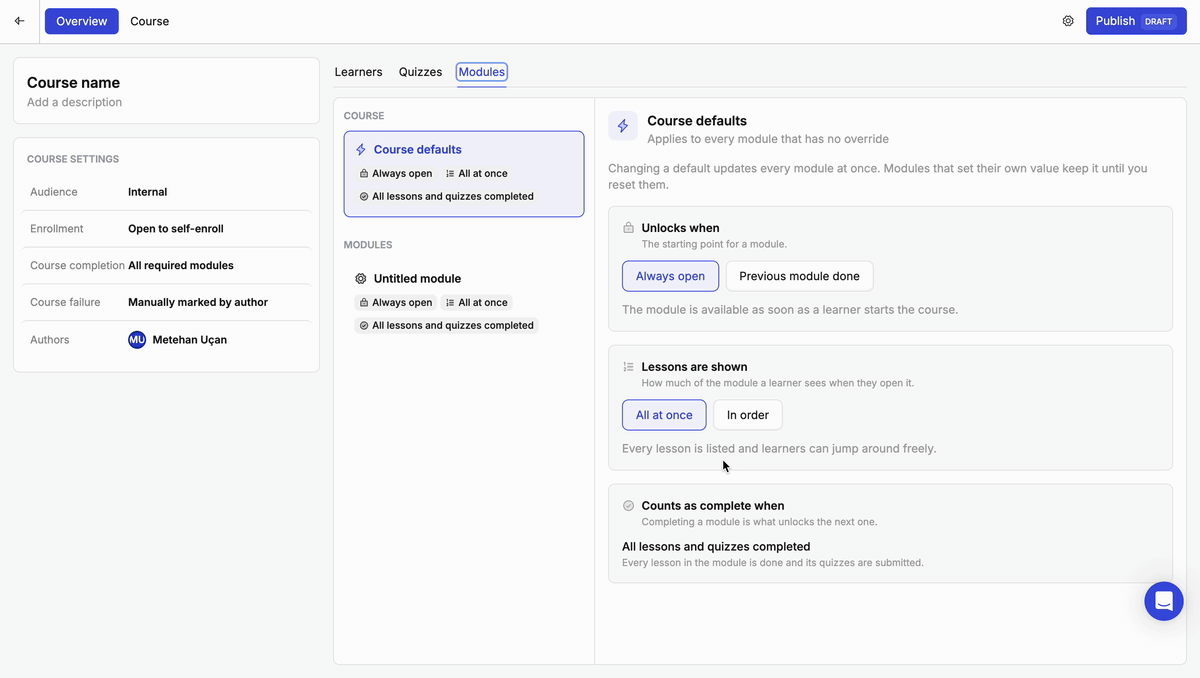This screenshot has width=1200, height=678.
Task: Click the lightning icon in Course defaults card
Action: tap(361, 150)
